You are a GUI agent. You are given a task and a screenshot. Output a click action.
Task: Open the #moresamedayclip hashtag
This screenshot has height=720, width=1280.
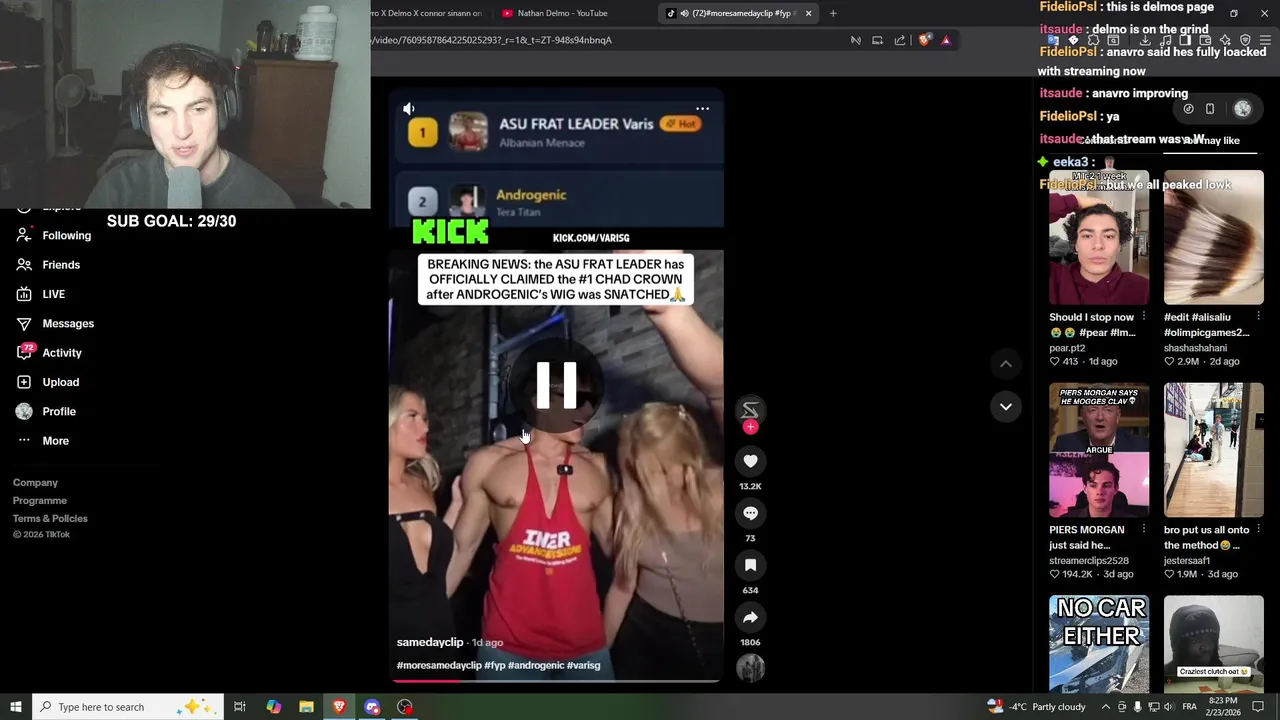pyautogui.click(x=439, y=665)
